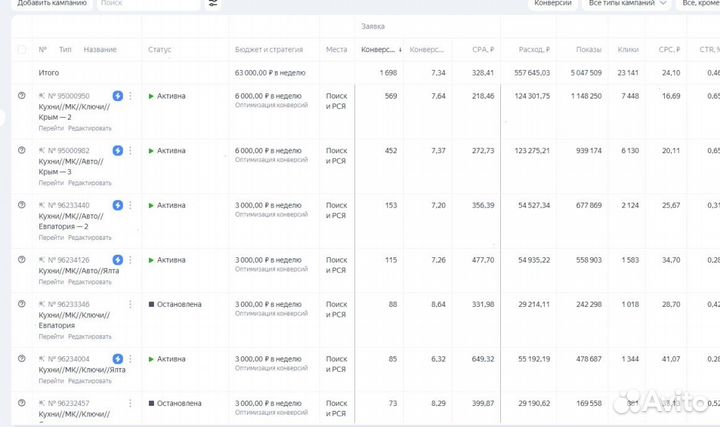
Task: Click 'Редактировать' under campaign 95000950
Action: (90, 128)
